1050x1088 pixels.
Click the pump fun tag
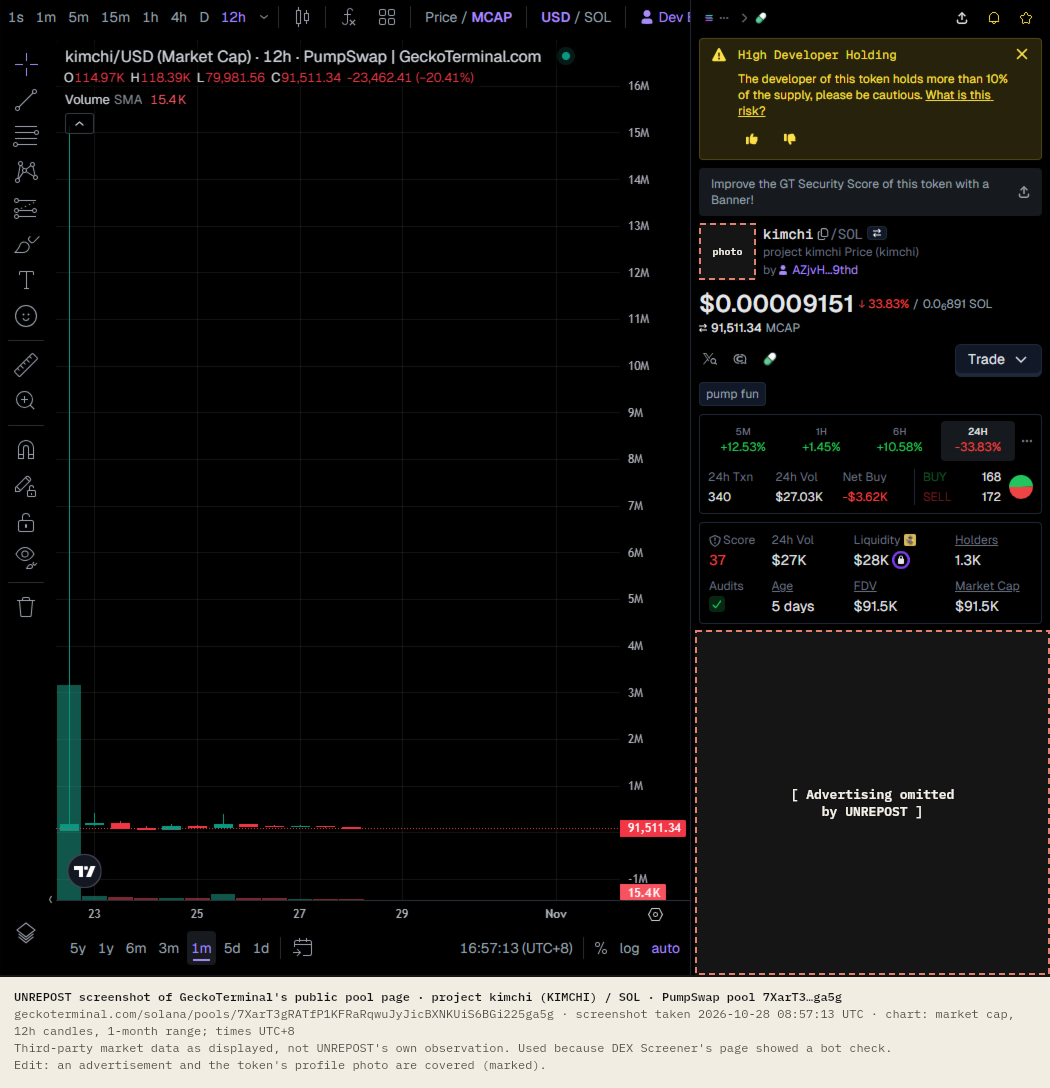pos(732,394)
